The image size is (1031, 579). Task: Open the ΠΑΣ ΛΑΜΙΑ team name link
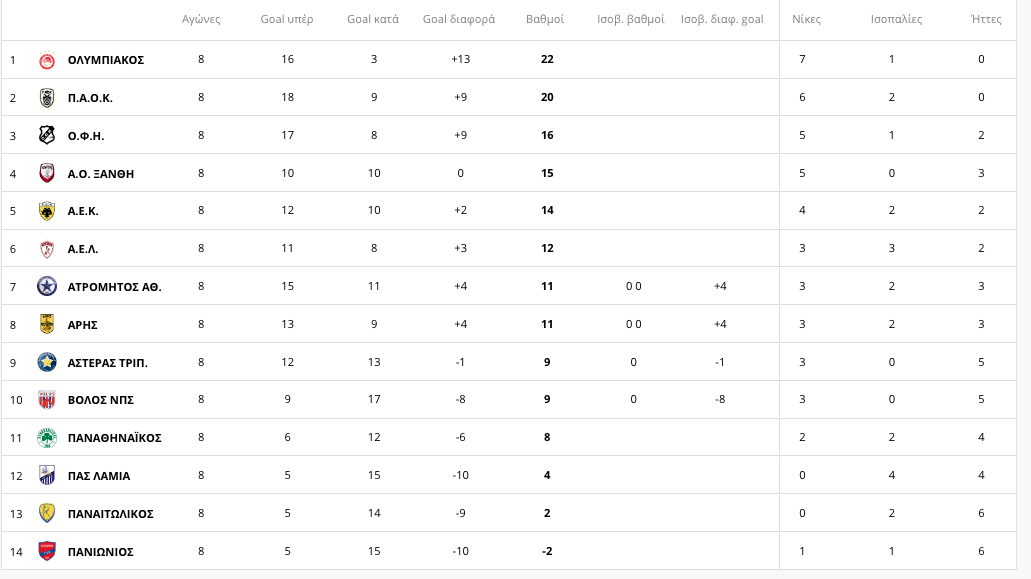click(x=99, y=476)
